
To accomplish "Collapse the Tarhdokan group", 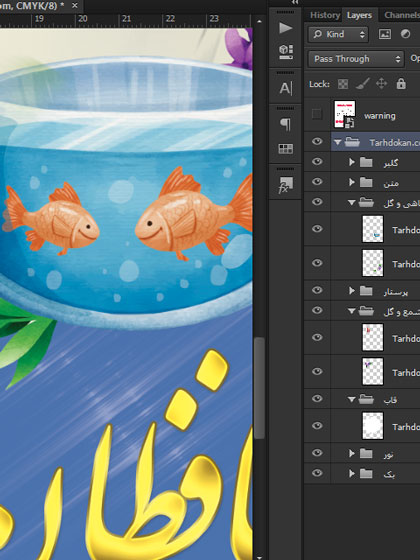I will click(x=338, y=142).
